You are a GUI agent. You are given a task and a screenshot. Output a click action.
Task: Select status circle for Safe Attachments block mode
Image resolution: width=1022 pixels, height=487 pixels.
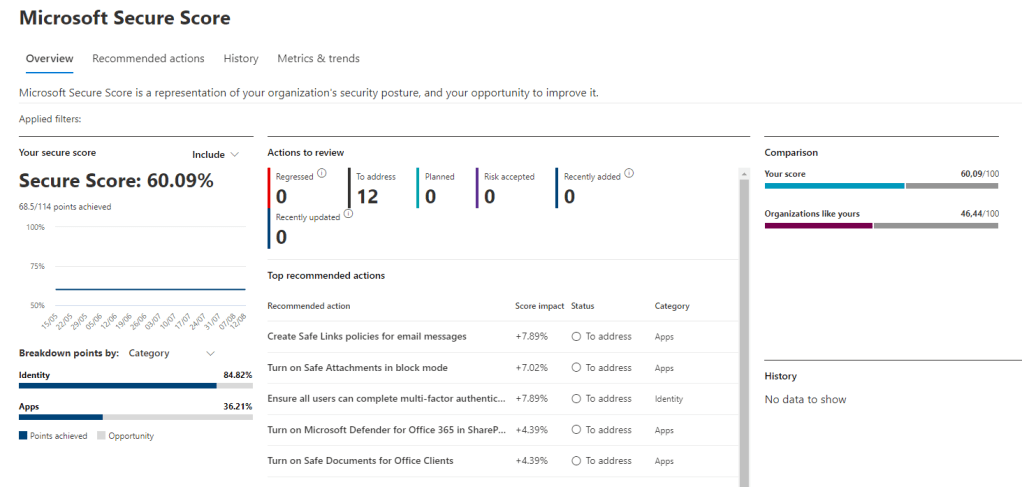577,368
